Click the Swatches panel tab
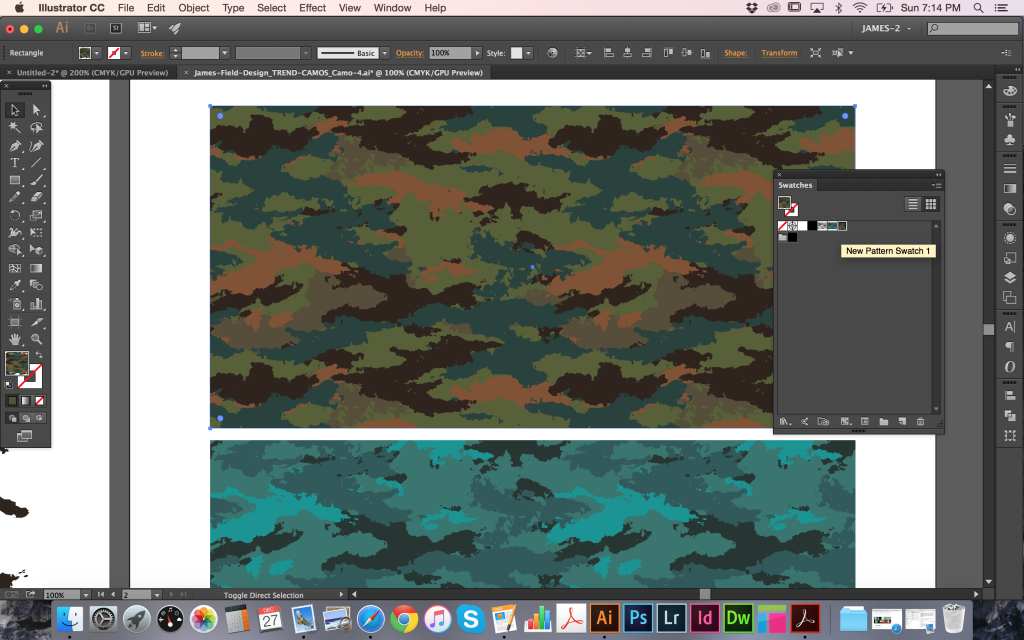This screenshot has width=1024, height=640. tap(795, 185)
